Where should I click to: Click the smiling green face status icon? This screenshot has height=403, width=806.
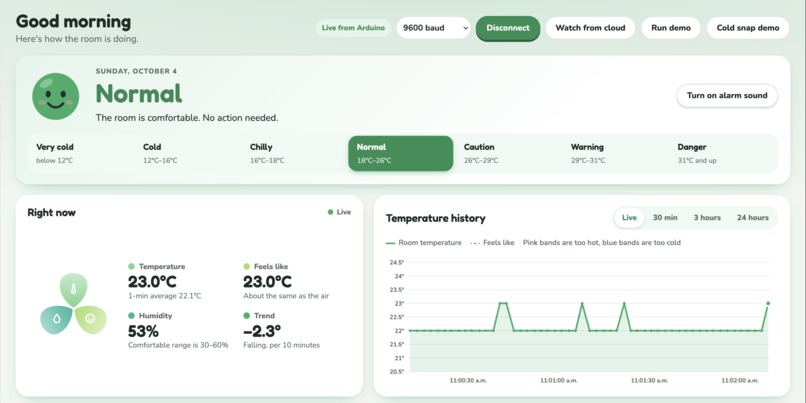pos(56,96)
